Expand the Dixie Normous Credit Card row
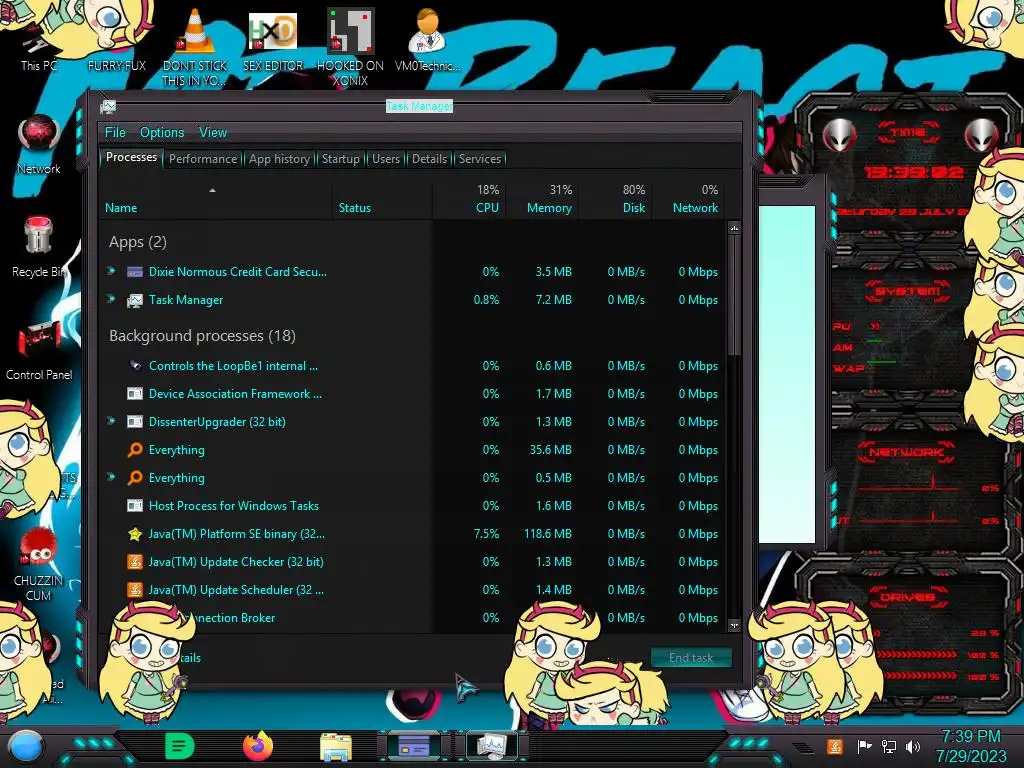This screenshot has height=768, width=1024. coord(112,270)
